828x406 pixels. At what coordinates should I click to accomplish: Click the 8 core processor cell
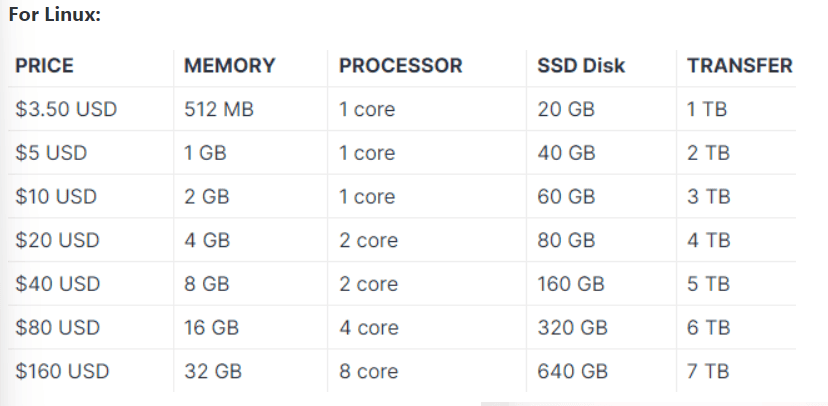[x=369, y=371]
